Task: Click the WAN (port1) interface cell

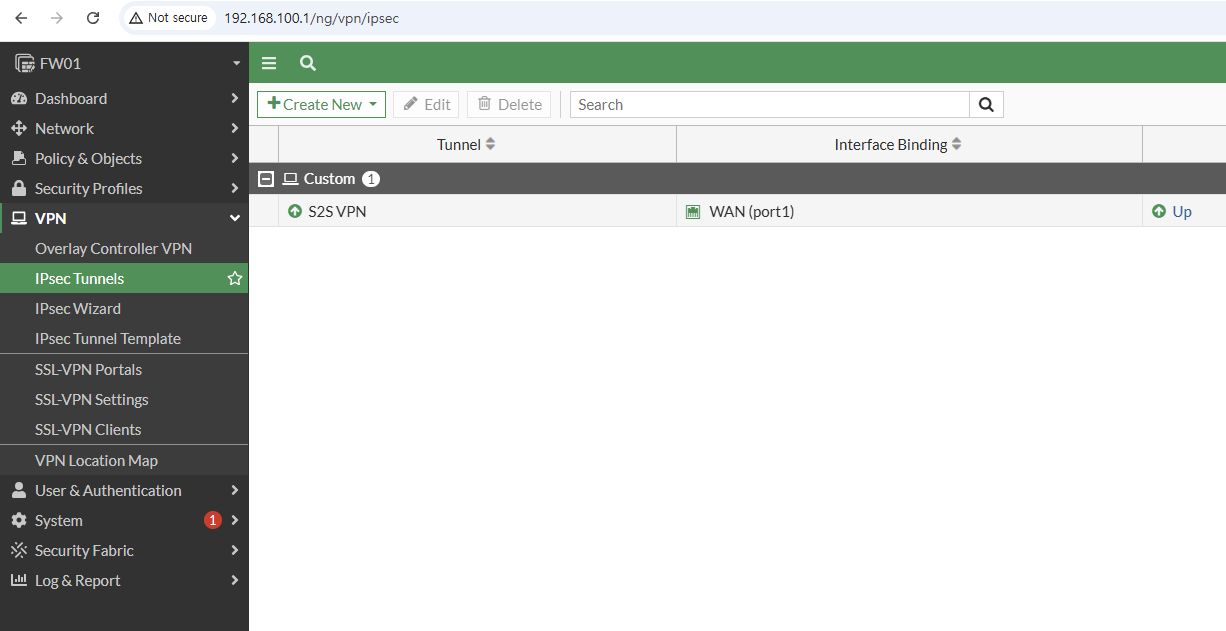Action: (x=909, y=211)
